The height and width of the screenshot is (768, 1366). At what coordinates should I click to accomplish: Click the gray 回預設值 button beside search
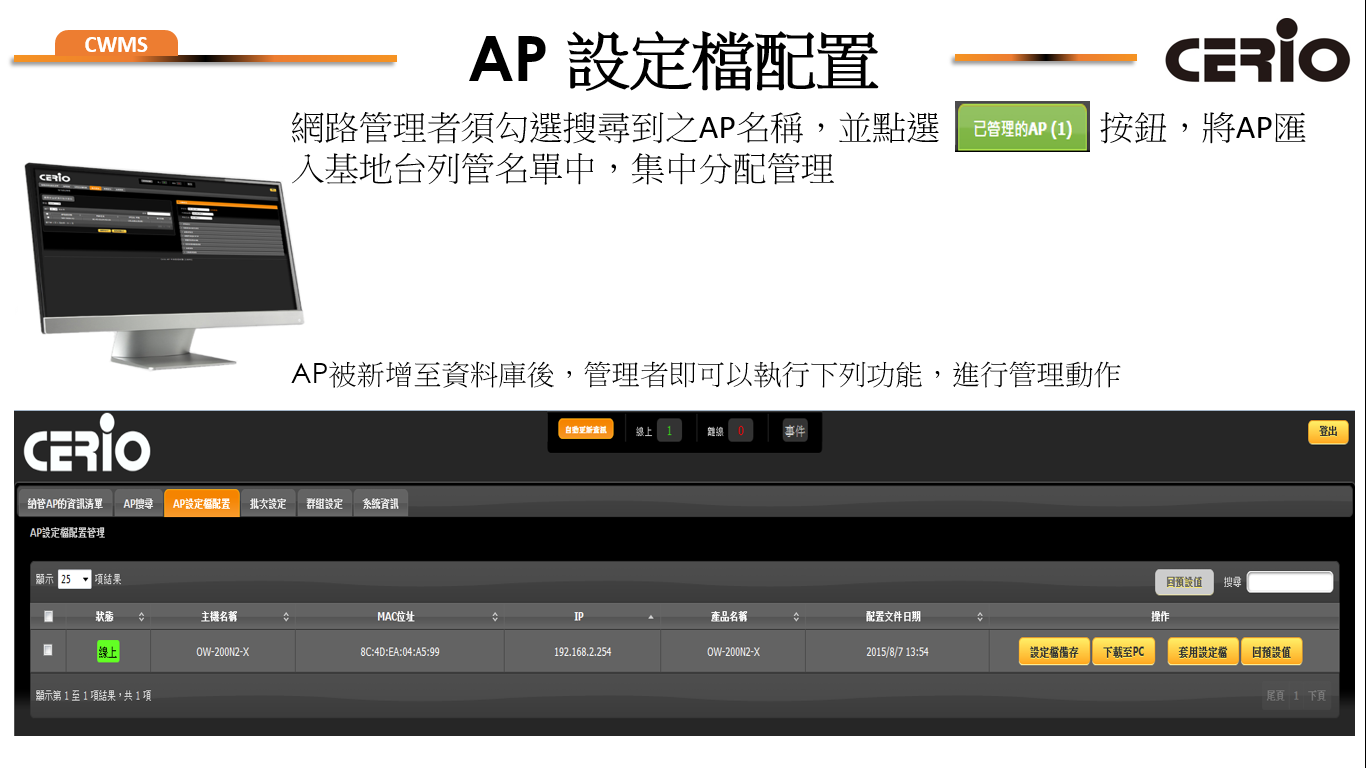(x=1184, y=582)
